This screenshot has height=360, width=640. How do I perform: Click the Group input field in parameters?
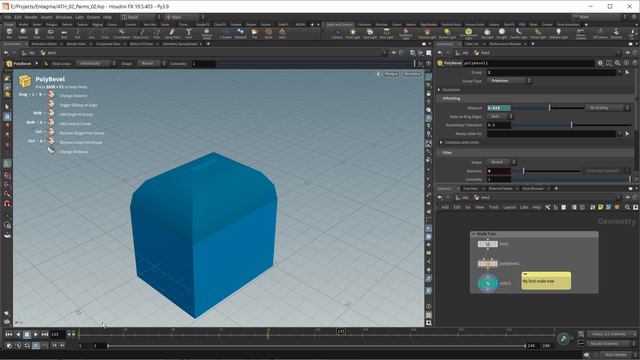[x=551, y=72]
